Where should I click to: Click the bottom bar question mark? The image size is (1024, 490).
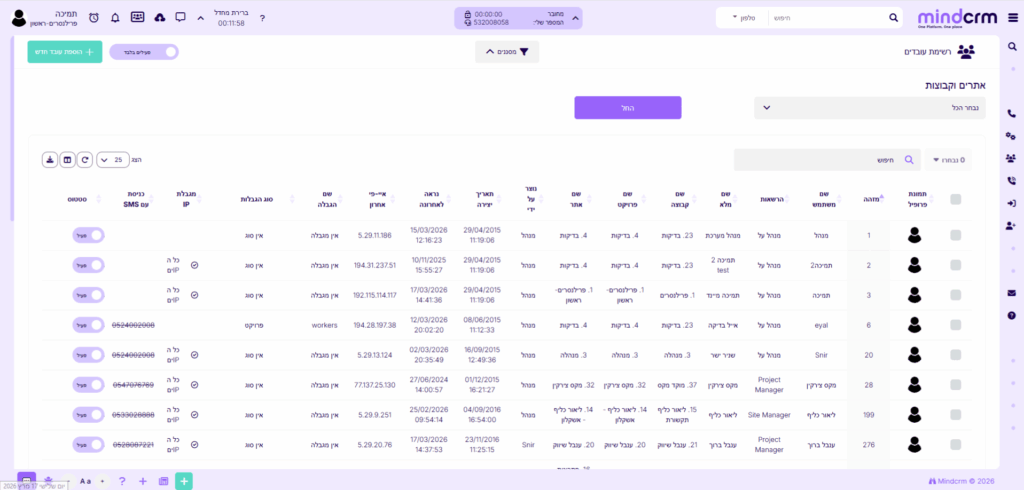pos(121,482)
